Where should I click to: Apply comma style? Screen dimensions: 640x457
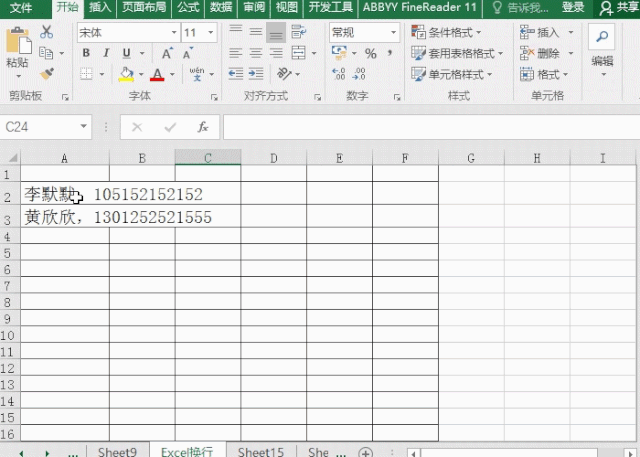coord(390,53)
